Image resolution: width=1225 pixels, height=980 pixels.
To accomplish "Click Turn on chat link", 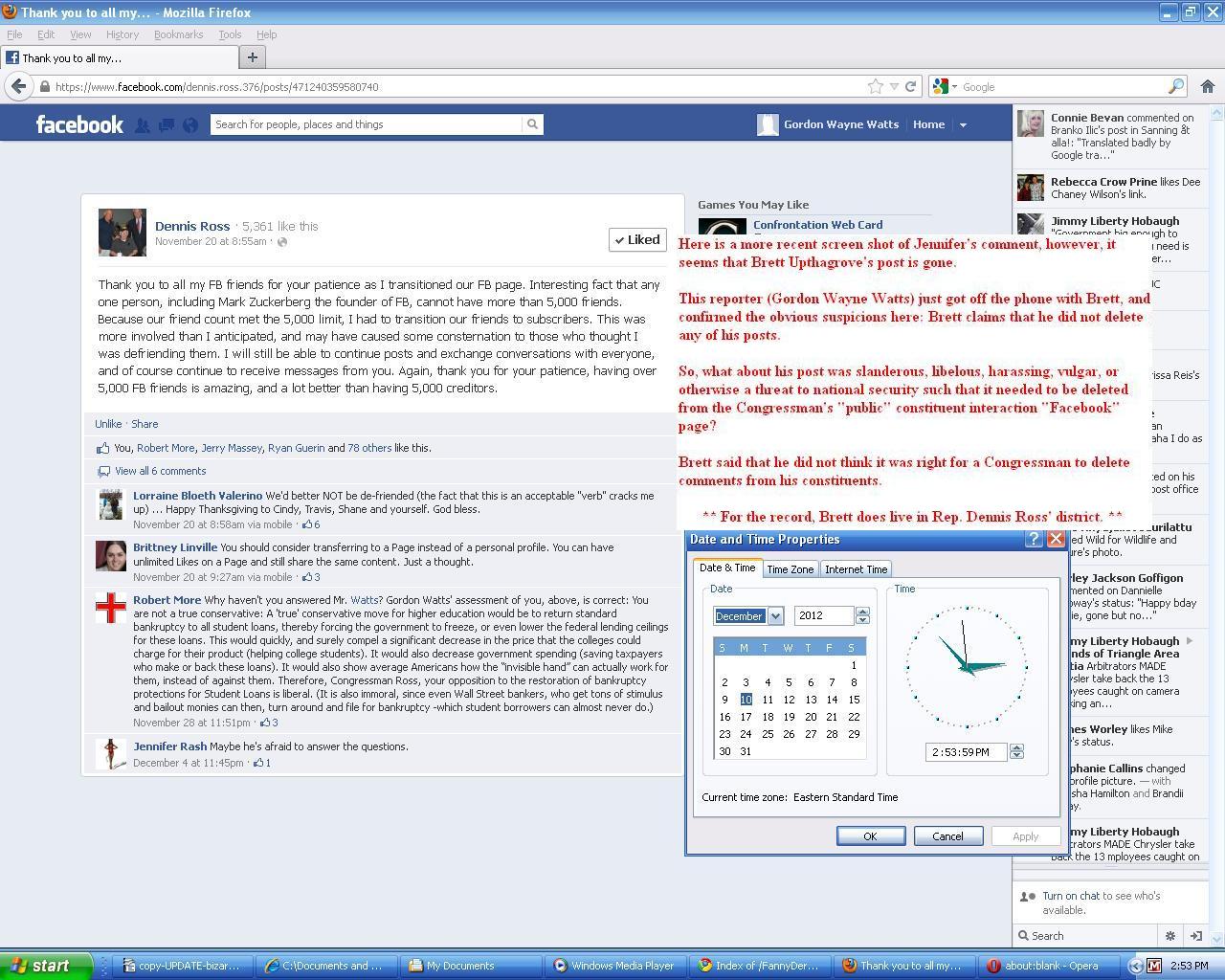I will (1071, 896).
